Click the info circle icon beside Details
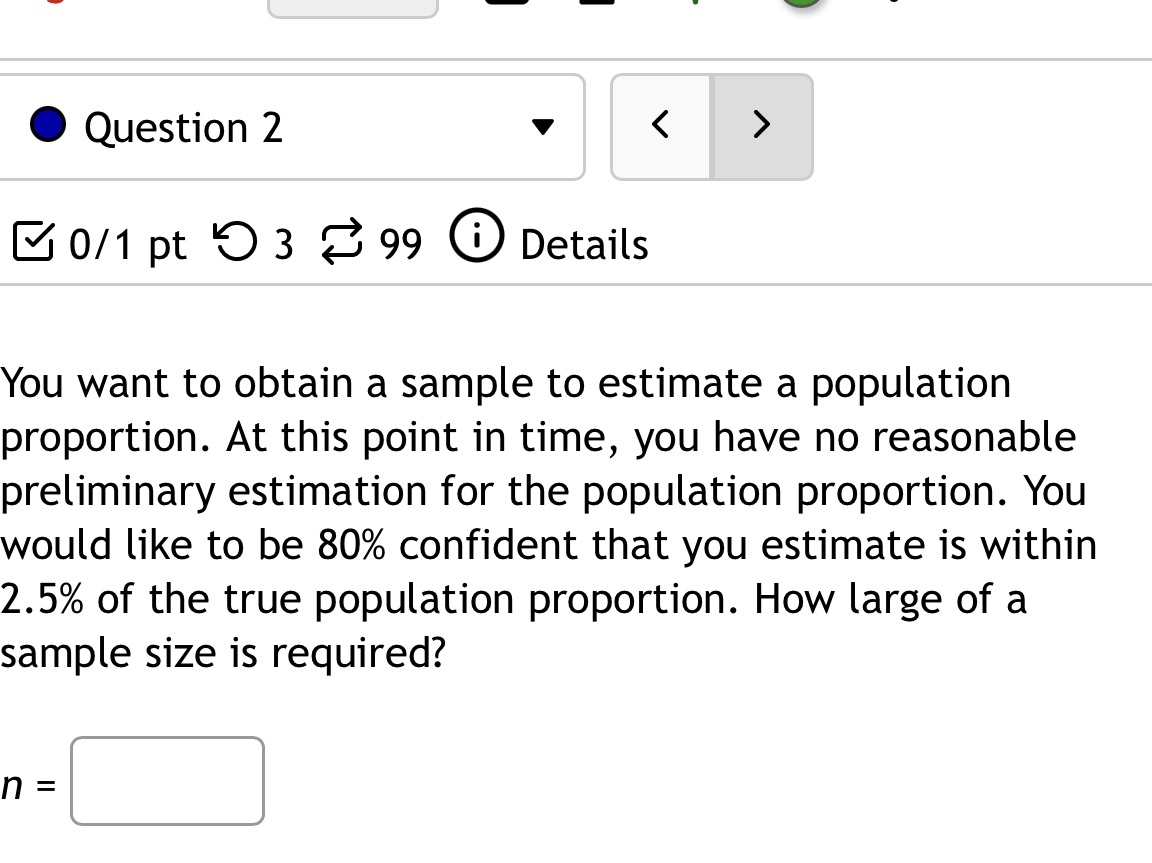Viewport: 1152px width, 863px height. tap(477, 238)
